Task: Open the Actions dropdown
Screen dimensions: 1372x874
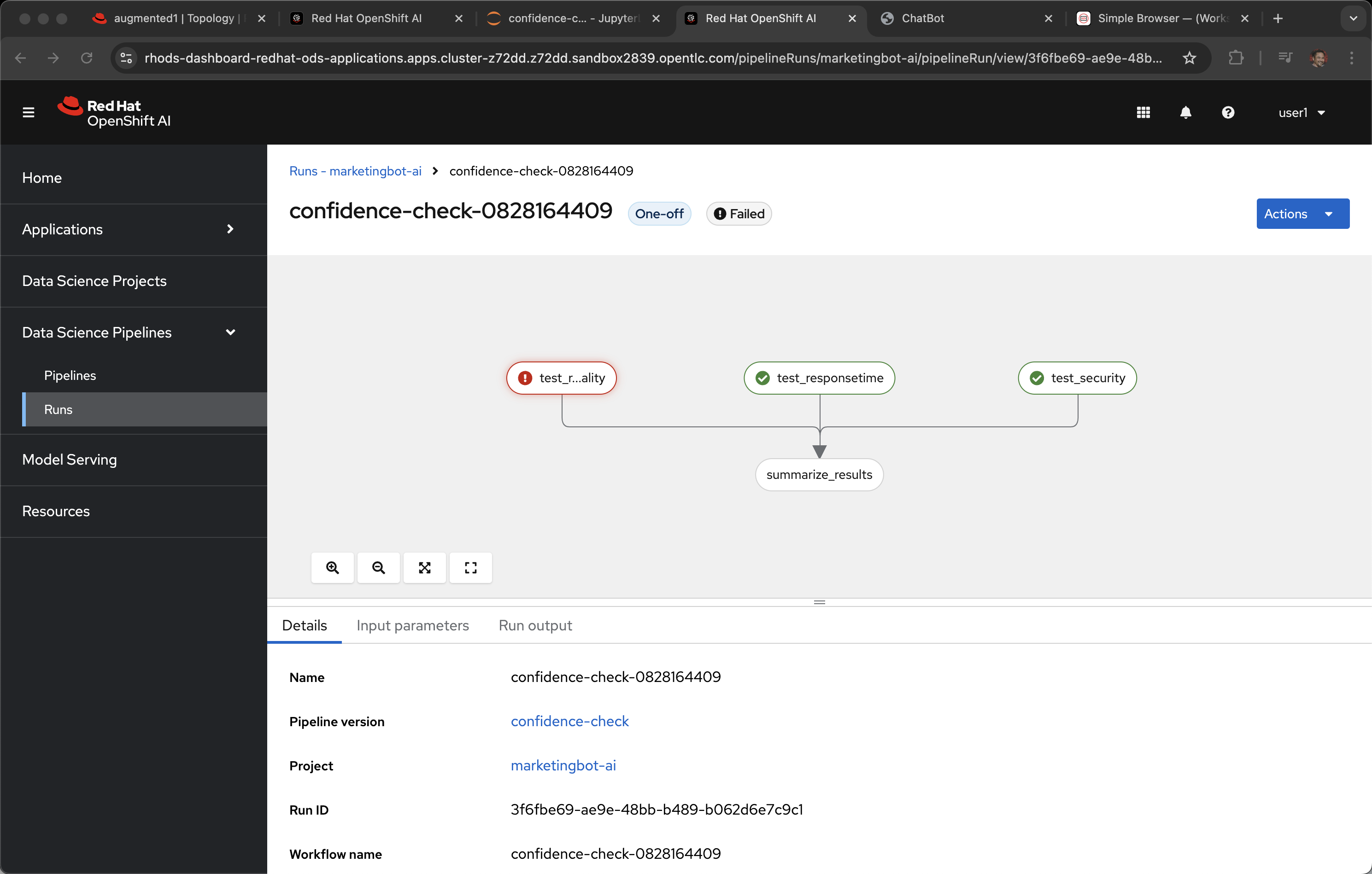Action: tap(1302, 214)
